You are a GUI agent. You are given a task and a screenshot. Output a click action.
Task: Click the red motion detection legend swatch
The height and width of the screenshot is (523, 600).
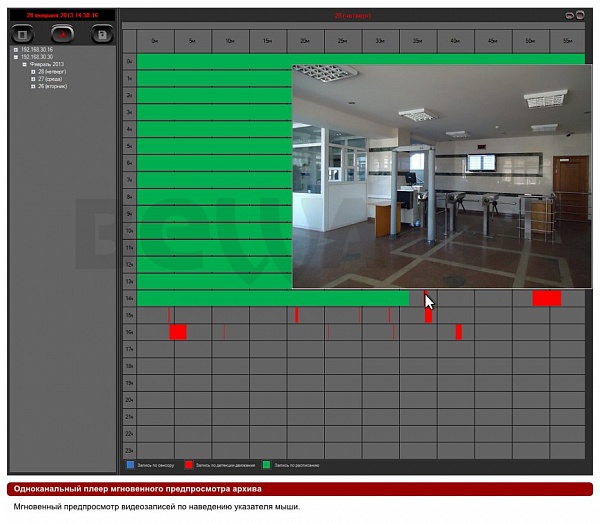pyautogui.click(x=189, y=465)
